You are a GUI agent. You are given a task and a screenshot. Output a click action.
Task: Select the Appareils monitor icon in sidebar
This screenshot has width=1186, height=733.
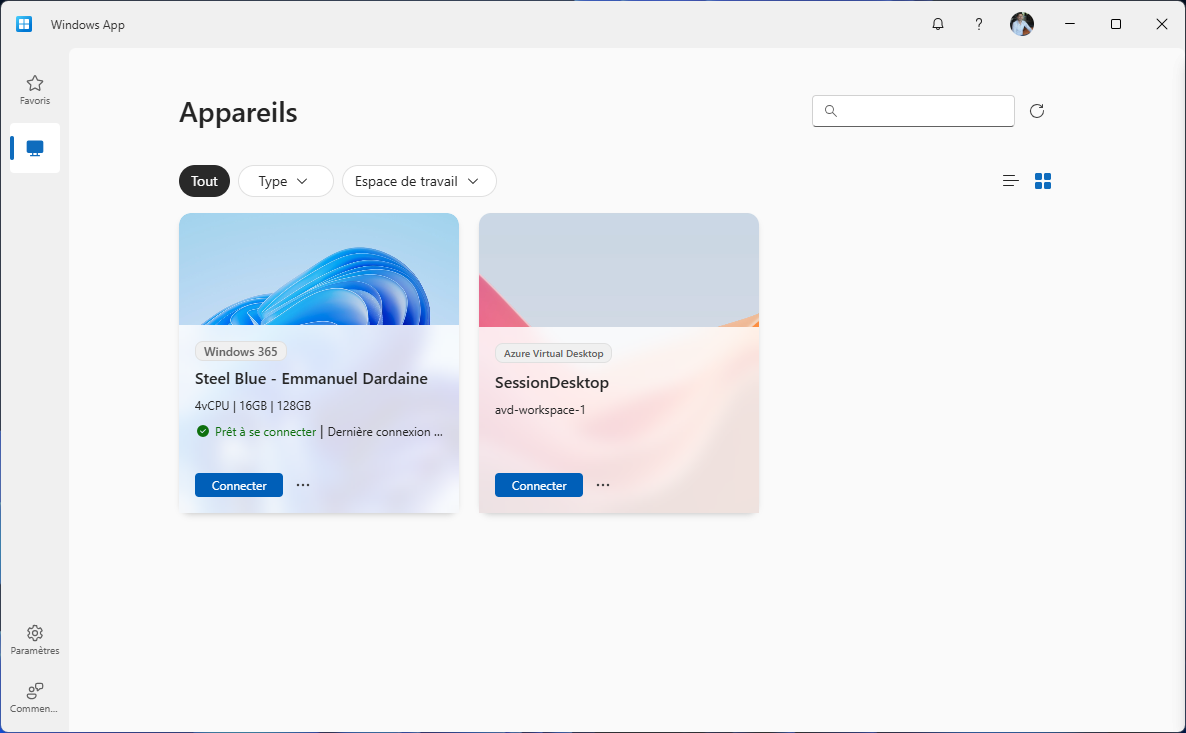pos(35,148)
